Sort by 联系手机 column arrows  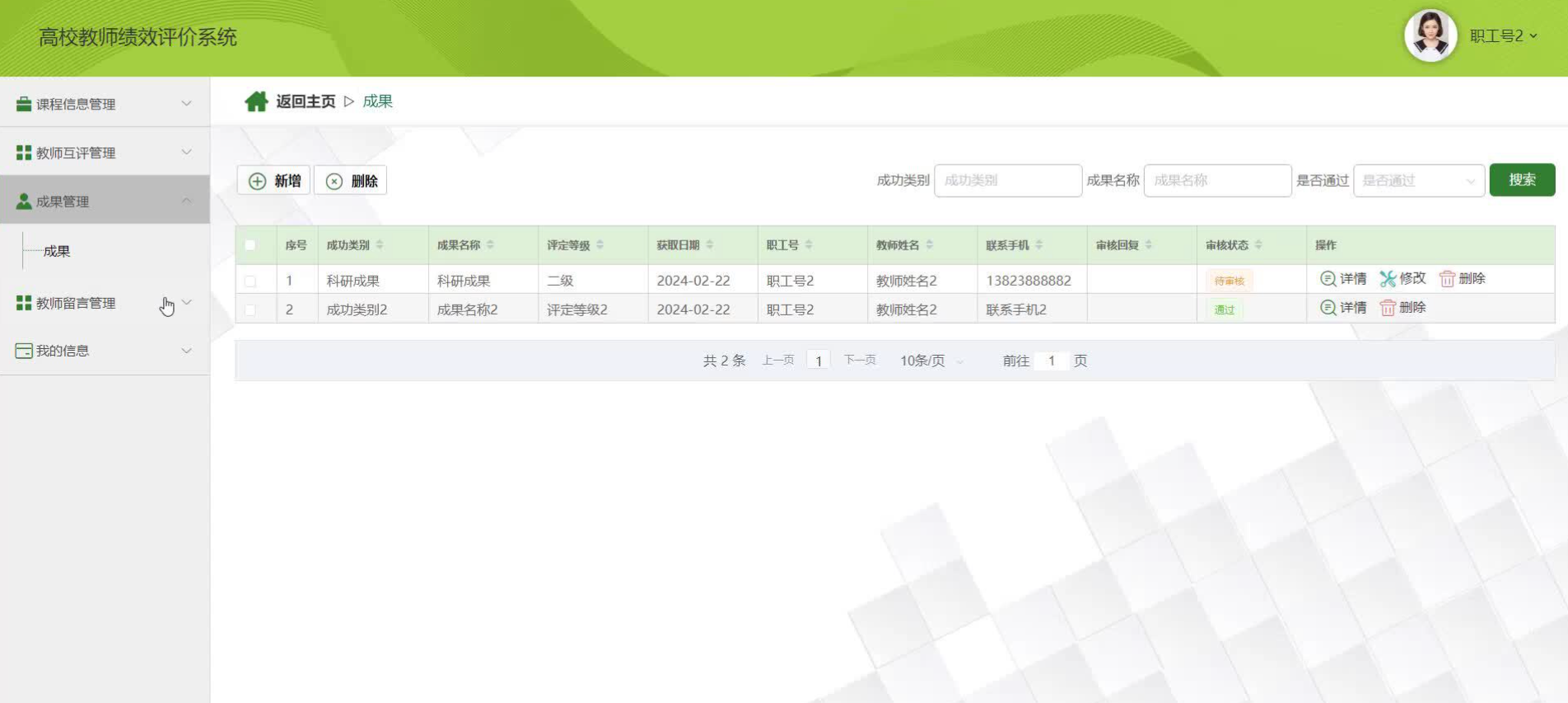pos(1039,244)
